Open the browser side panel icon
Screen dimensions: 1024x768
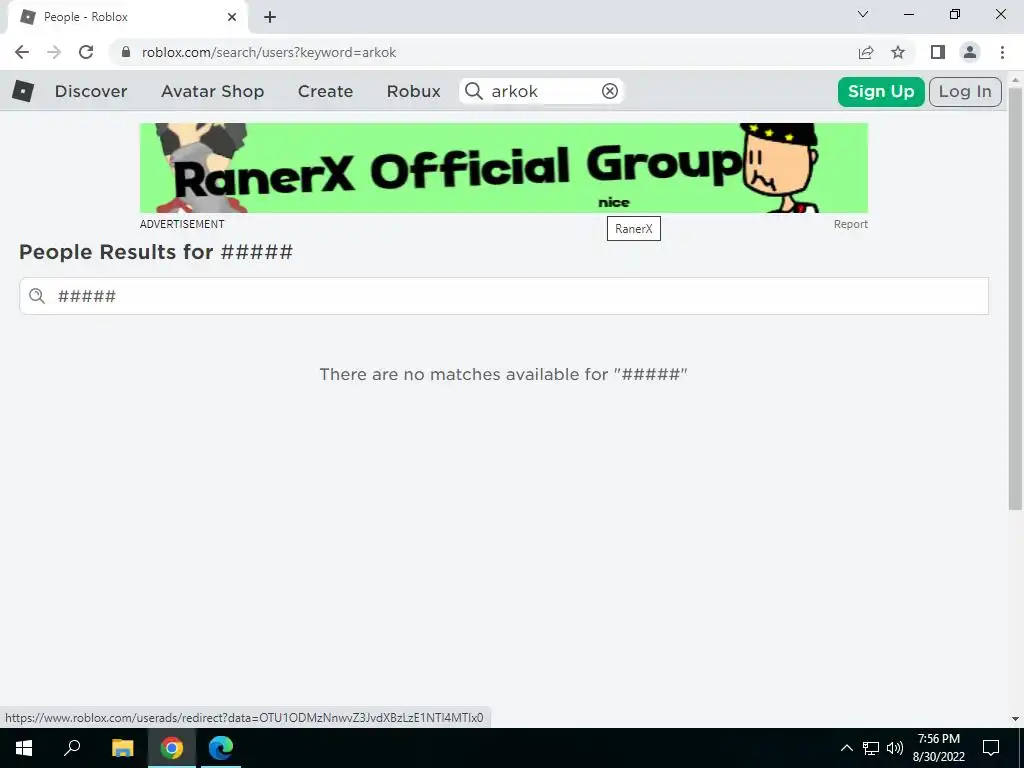pos(938,52)
